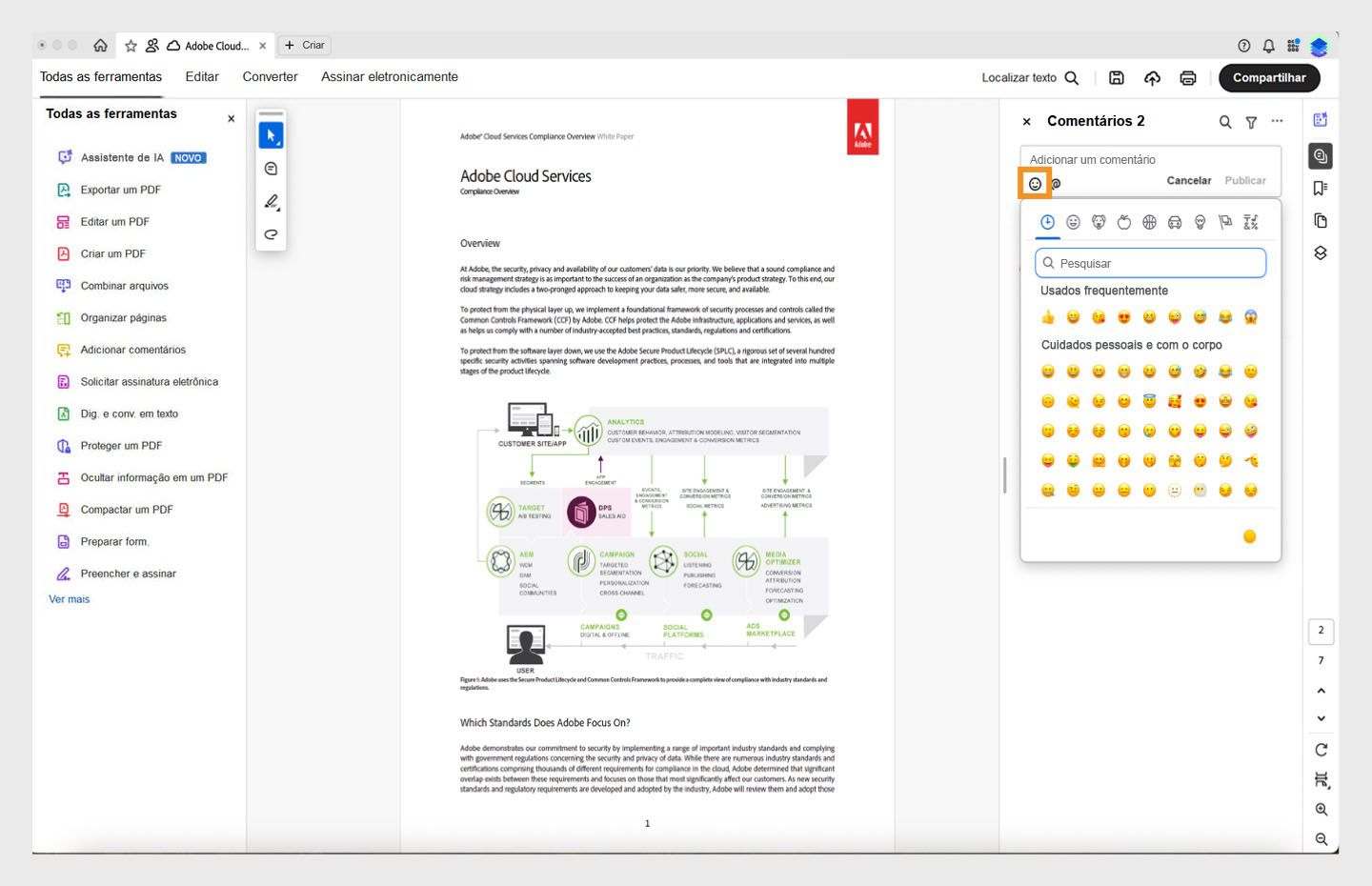The width and height of the screenshot is (1372, 886).
Task: Switch to the activities ball emoji category
Action: tap(1149, 223)
